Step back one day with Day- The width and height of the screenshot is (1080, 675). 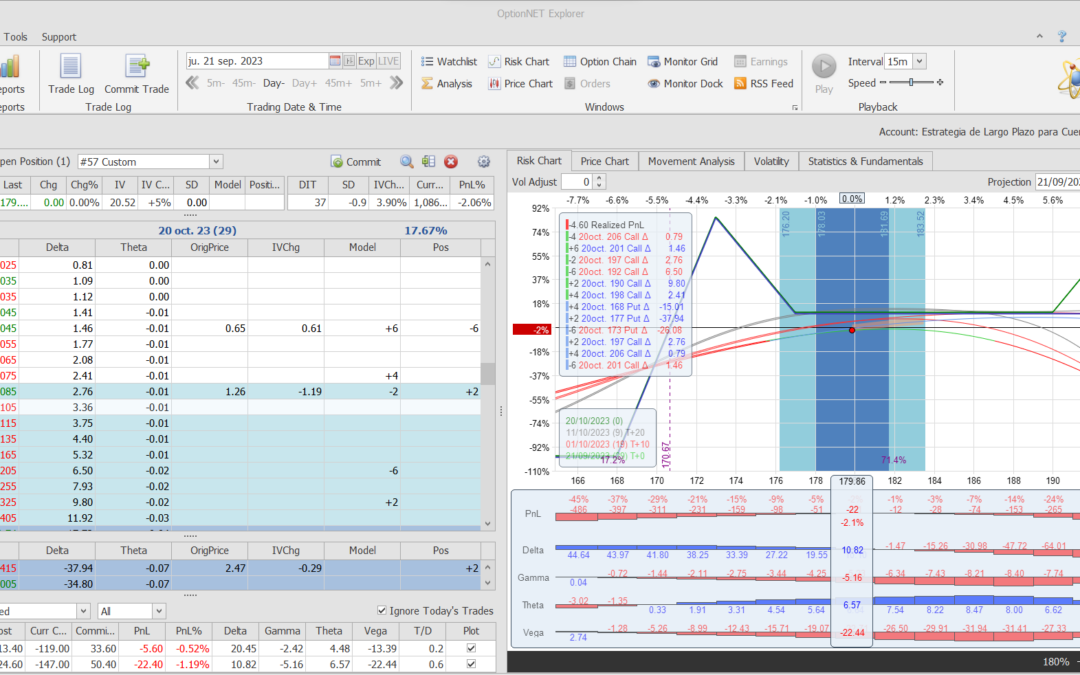tap(274, 83)
